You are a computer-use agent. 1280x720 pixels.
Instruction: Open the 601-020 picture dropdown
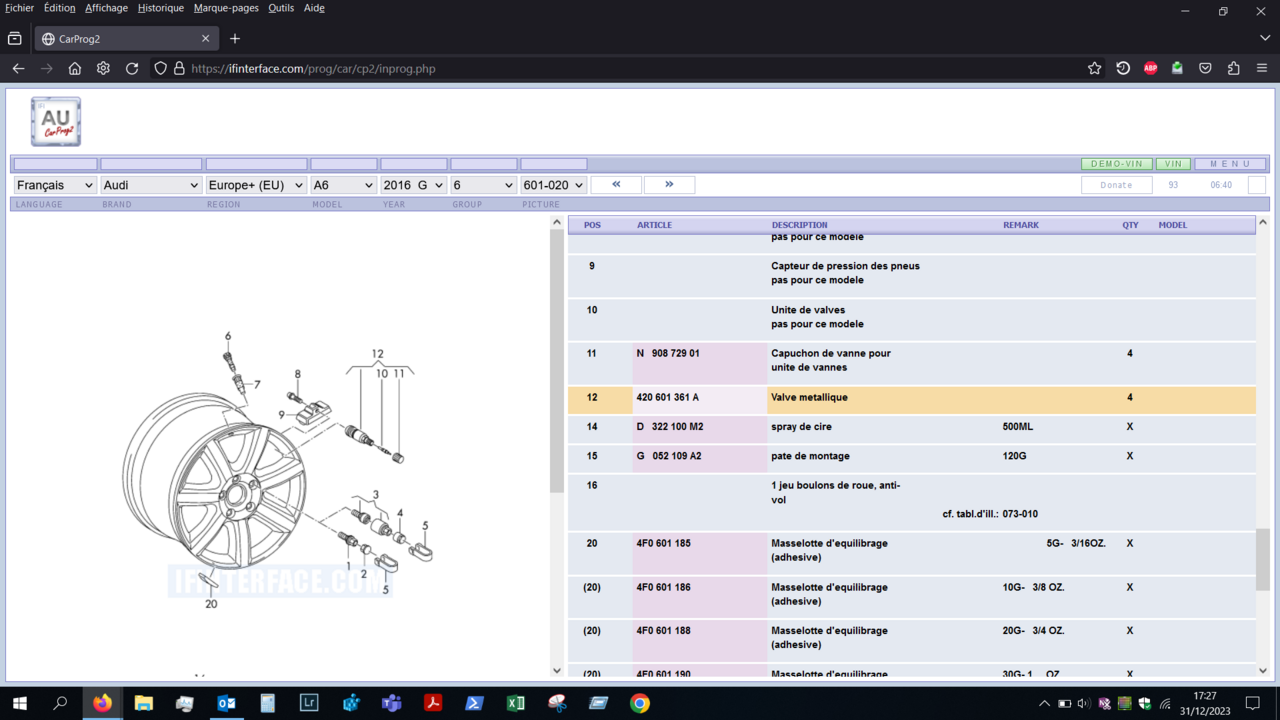click(x=553, y=185)
